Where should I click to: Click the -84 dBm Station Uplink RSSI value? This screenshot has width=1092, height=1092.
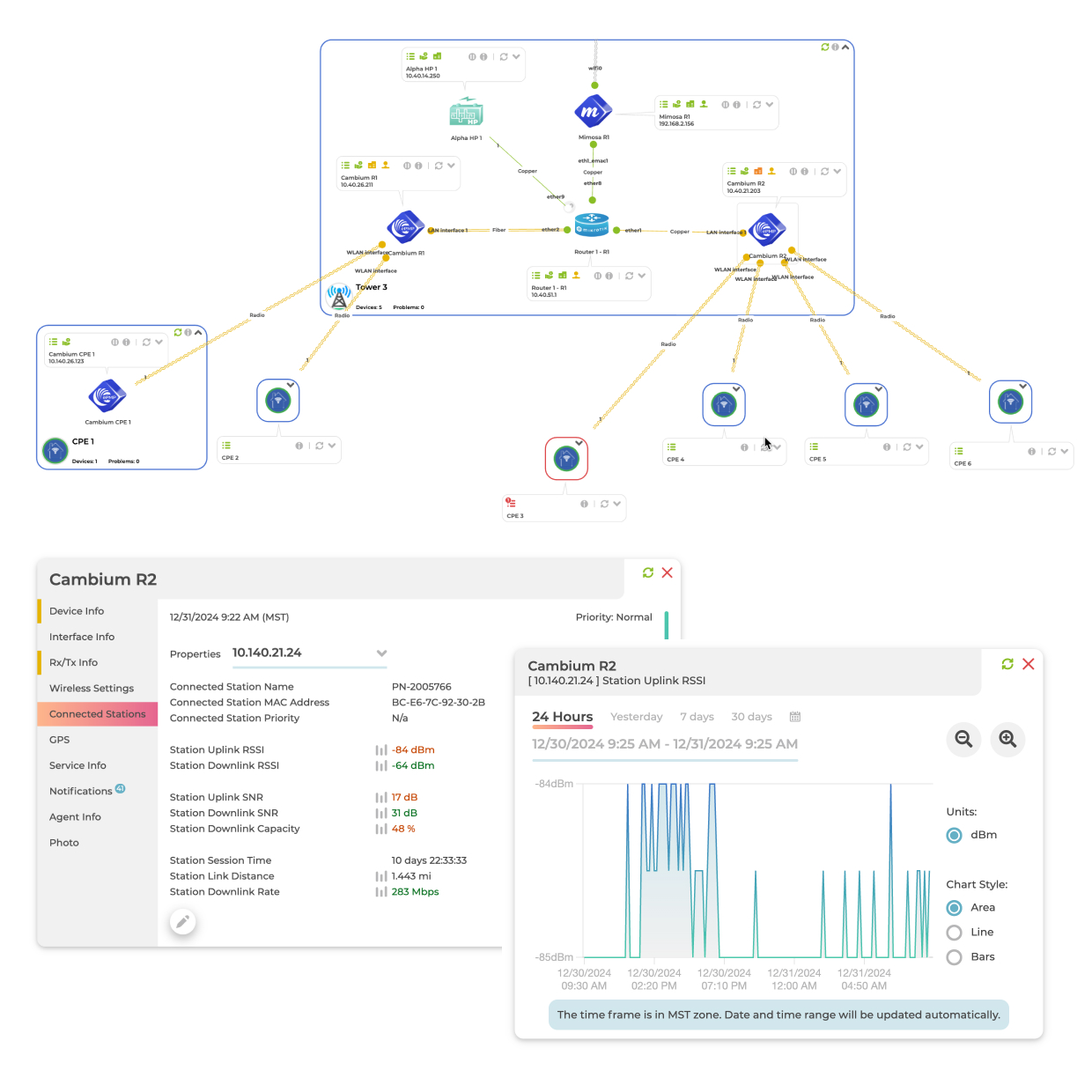coord(413,750)
